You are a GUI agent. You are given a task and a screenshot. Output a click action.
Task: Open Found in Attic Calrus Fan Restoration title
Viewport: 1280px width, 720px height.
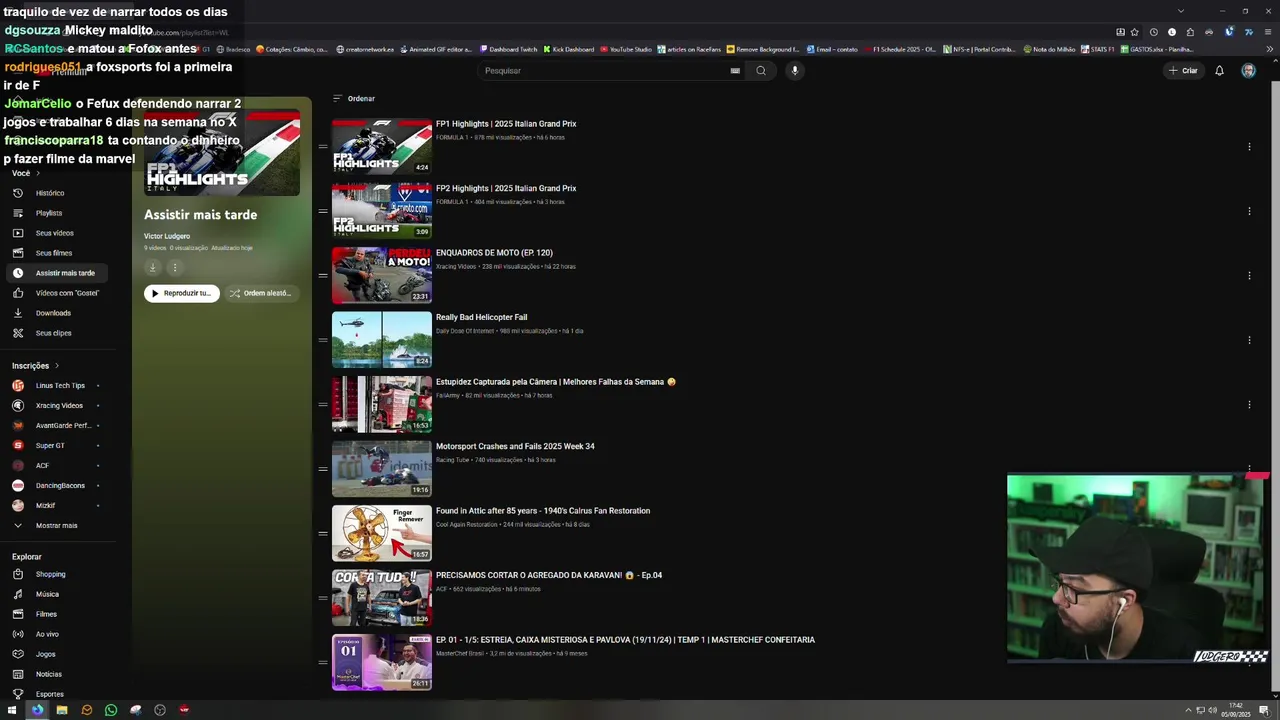click(x=543, y=511)
